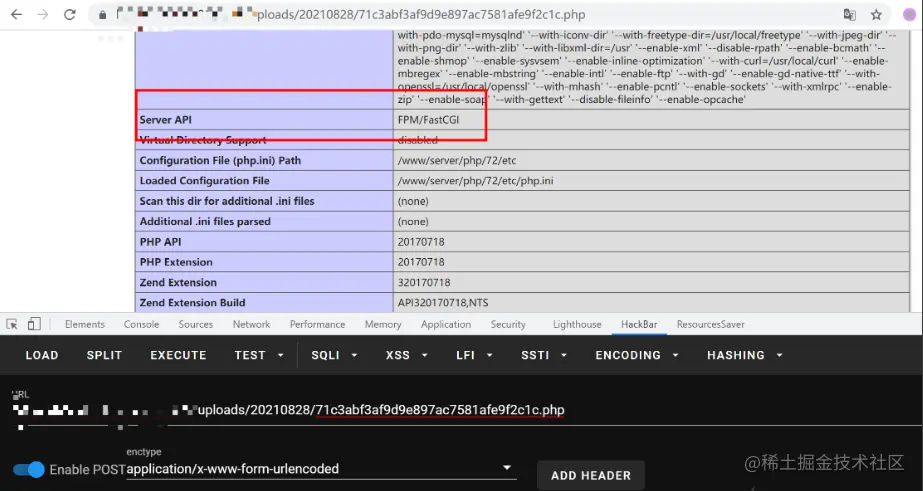Reload the page with the refresh icon
923x491 pixels.
click(69, 15)
